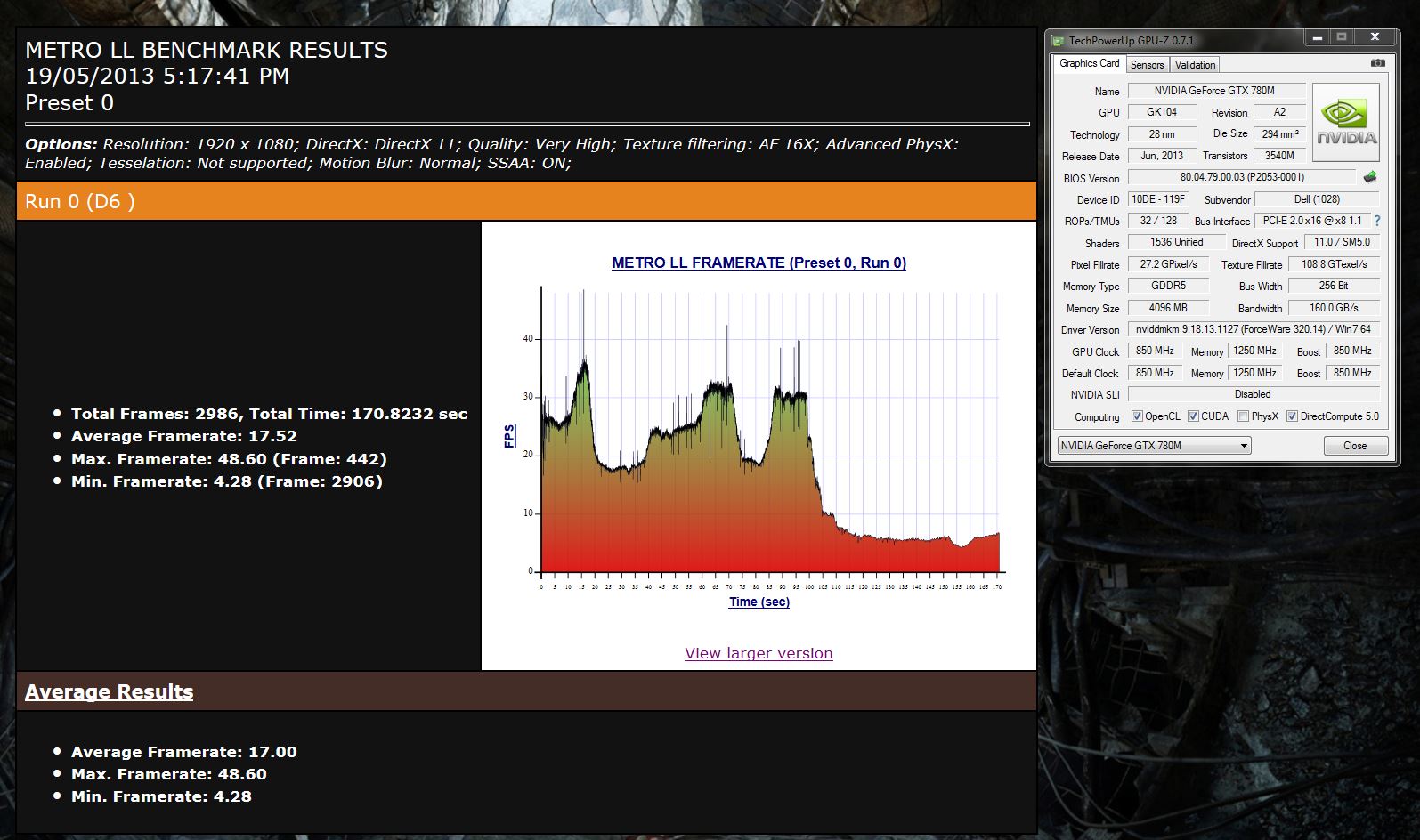Click the Max. Framerate: 48.60 (Frame: 442) line

point(229,459)
